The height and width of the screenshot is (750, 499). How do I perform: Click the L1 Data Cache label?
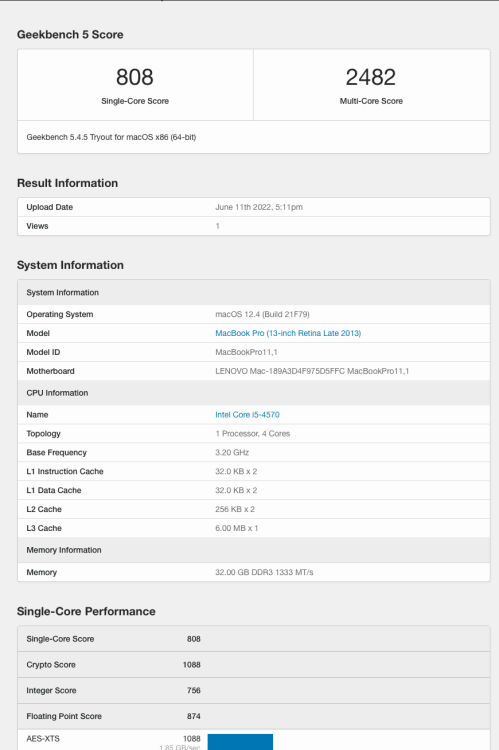point(54,490)
